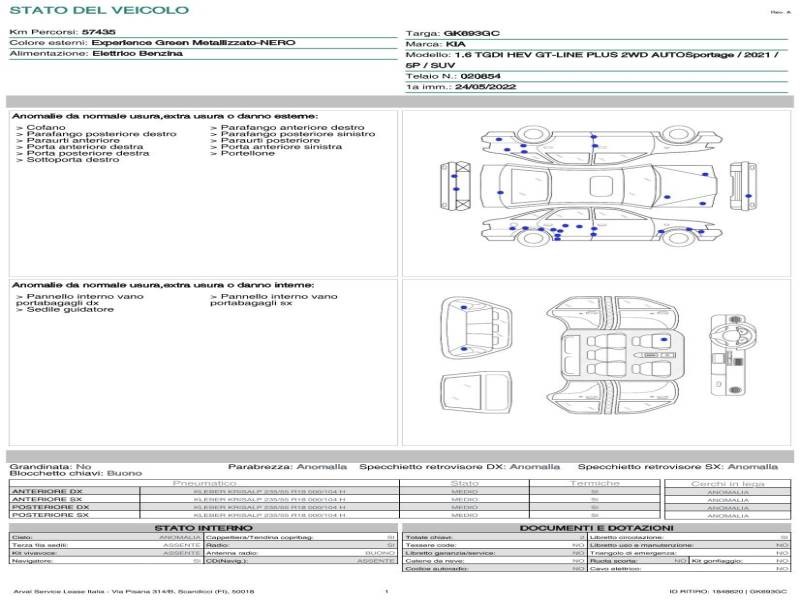Click the "Catene da neve:" row label
Viewport: 800px width, 600px height.
434,561
